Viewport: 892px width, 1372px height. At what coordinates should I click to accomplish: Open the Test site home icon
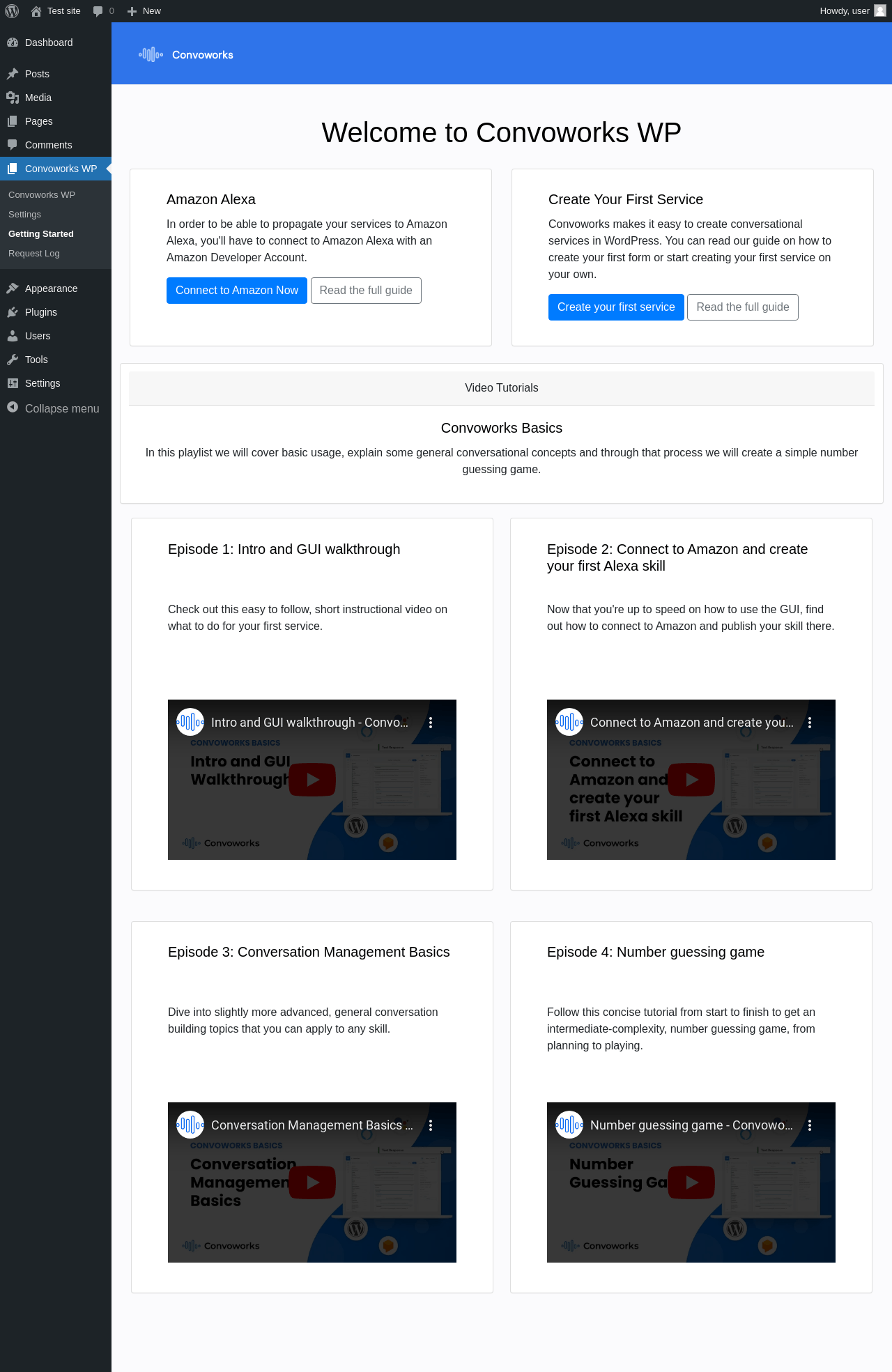(36, 11)
